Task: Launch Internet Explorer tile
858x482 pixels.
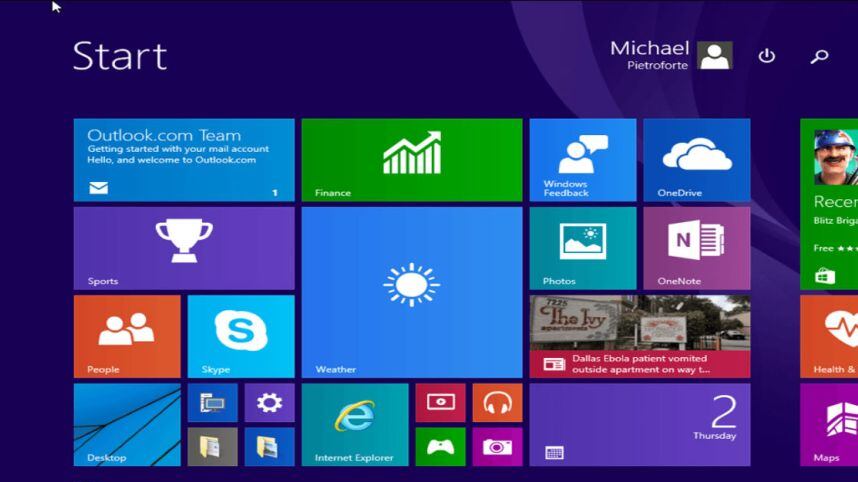Action: coord(354,424)
